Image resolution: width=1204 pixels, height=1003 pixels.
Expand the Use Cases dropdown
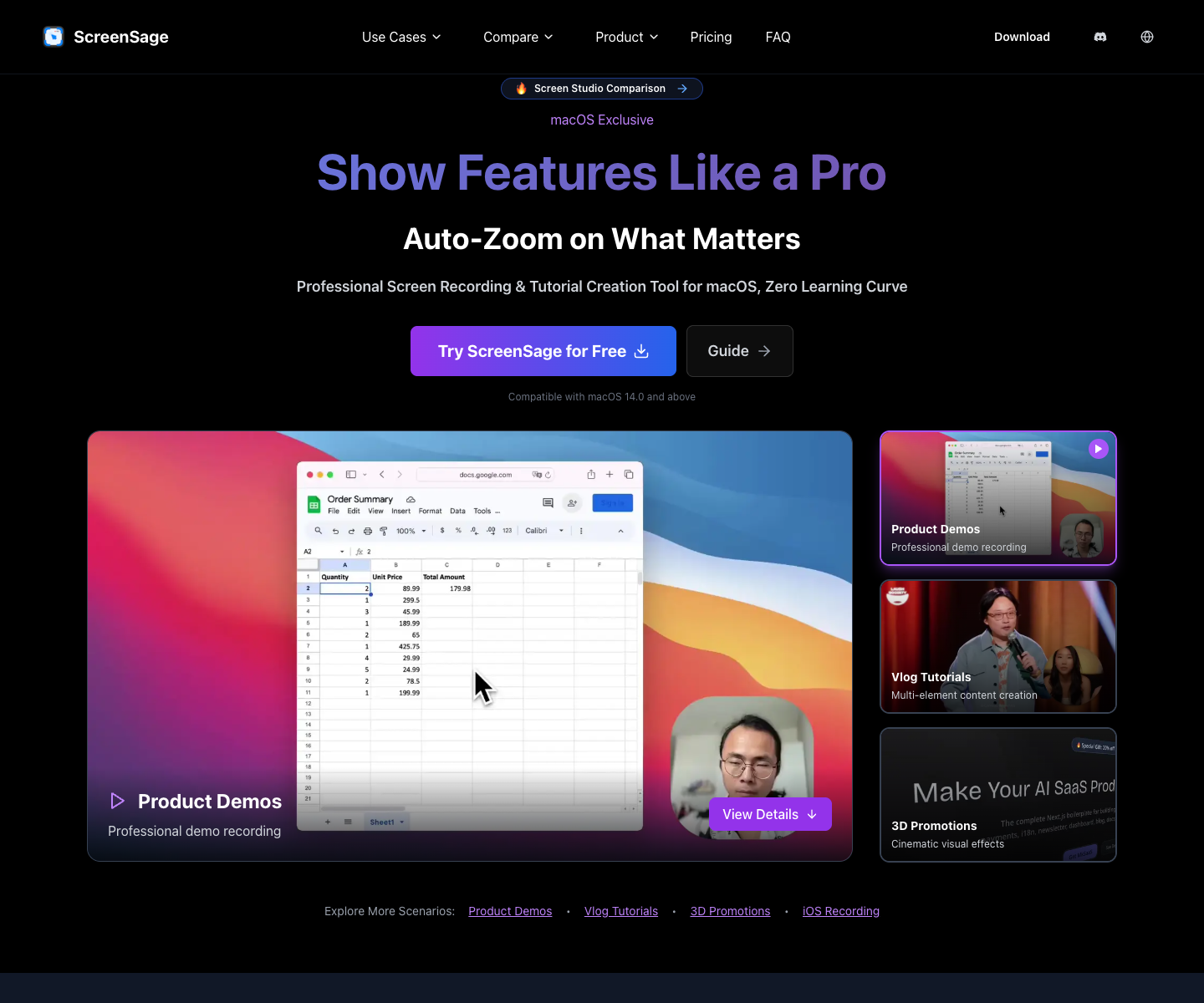[401, 37]
